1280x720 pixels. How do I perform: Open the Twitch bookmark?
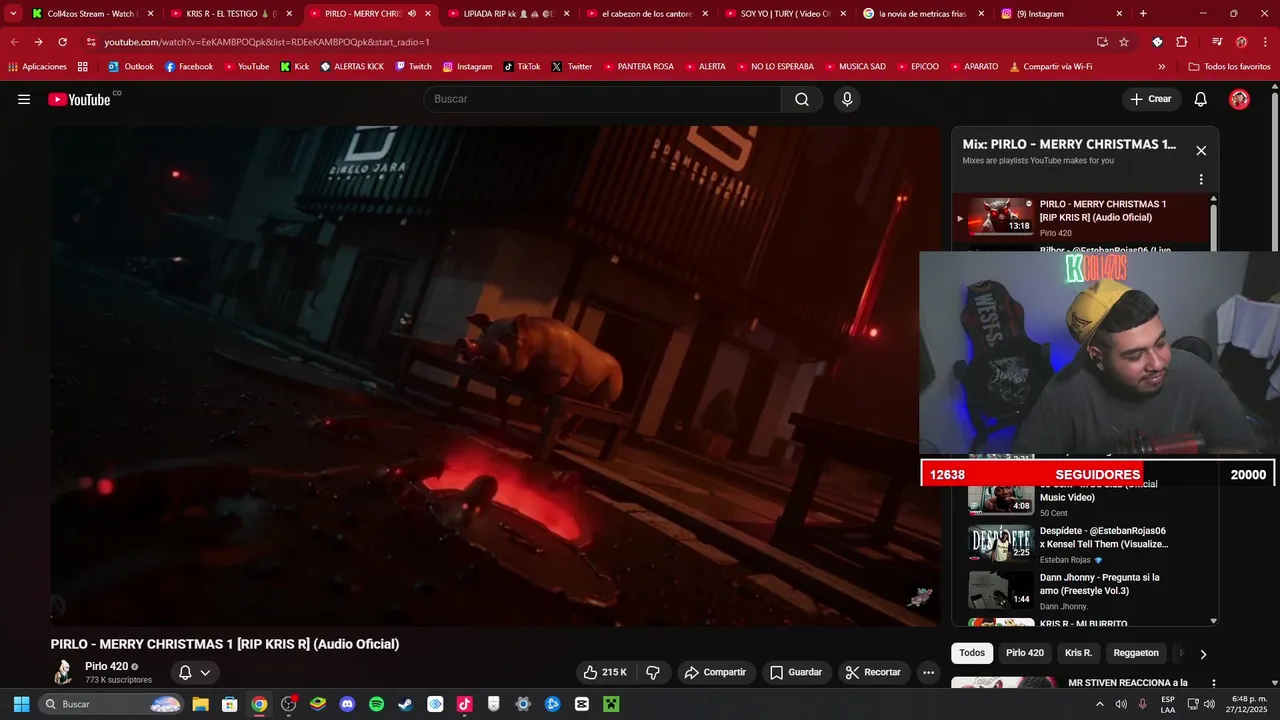414,67
